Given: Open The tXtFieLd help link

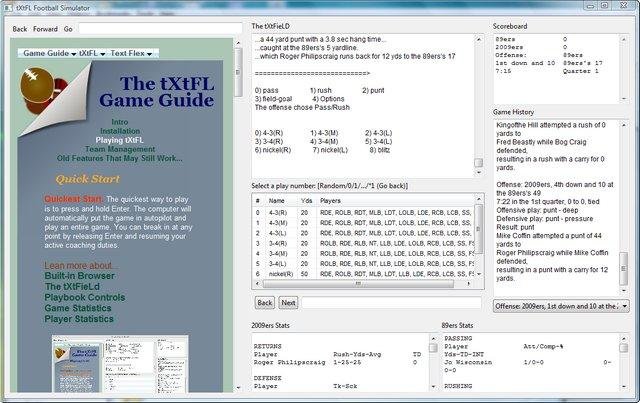Looking at the screenshot, I should pos(72,287).
